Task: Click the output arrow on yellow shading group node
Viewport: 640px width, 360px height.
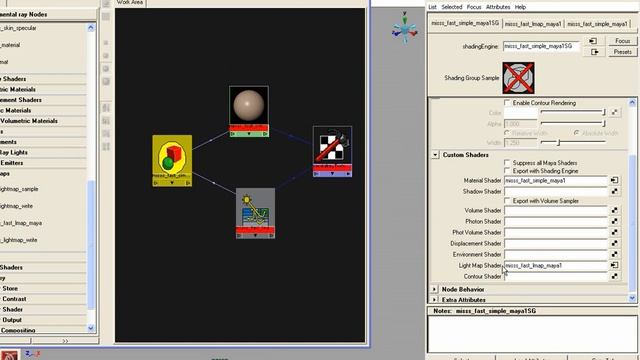Action: (188, 183)
